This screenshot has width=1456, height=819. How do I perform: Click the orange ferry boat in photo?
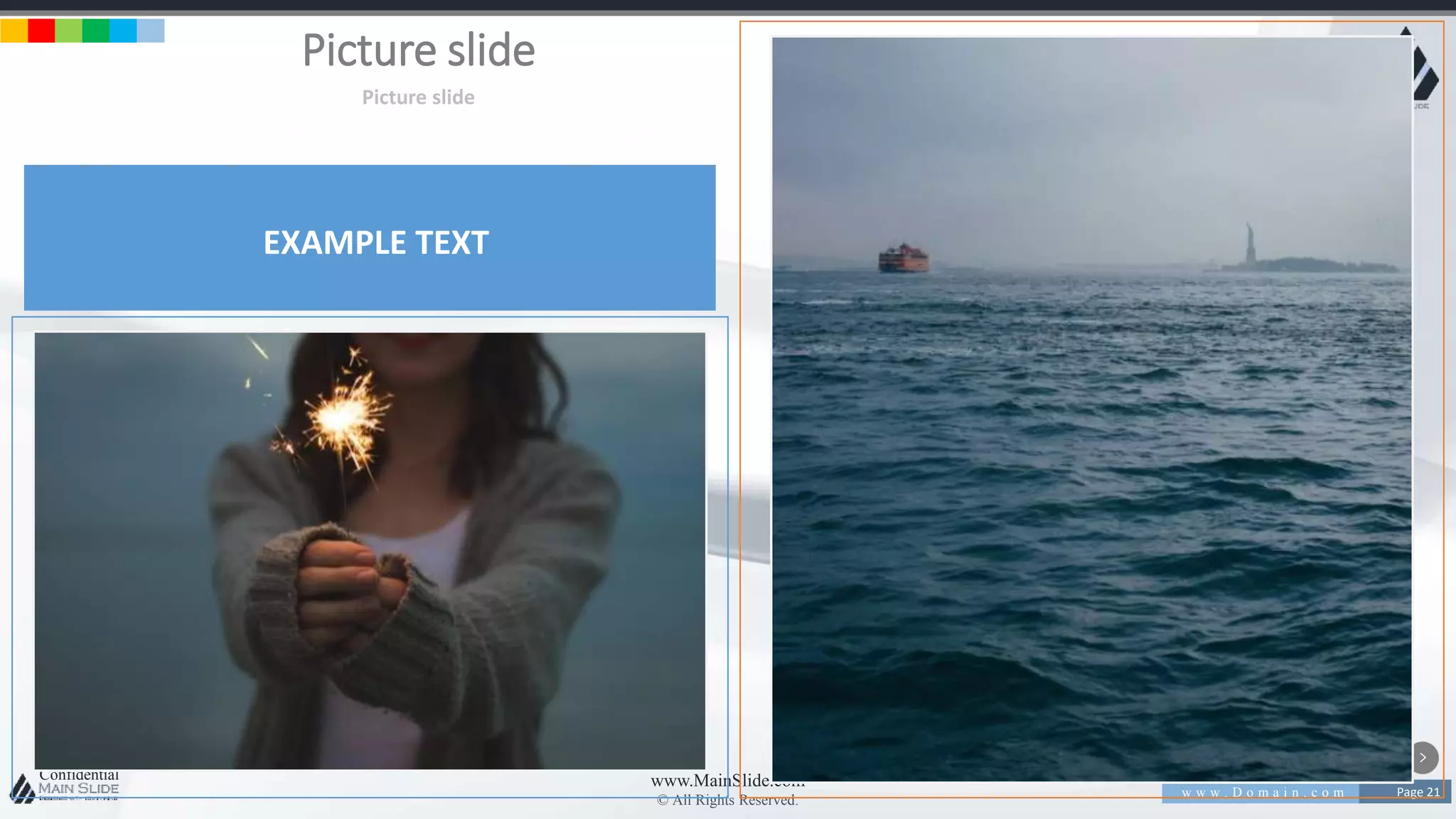point(903,258)
